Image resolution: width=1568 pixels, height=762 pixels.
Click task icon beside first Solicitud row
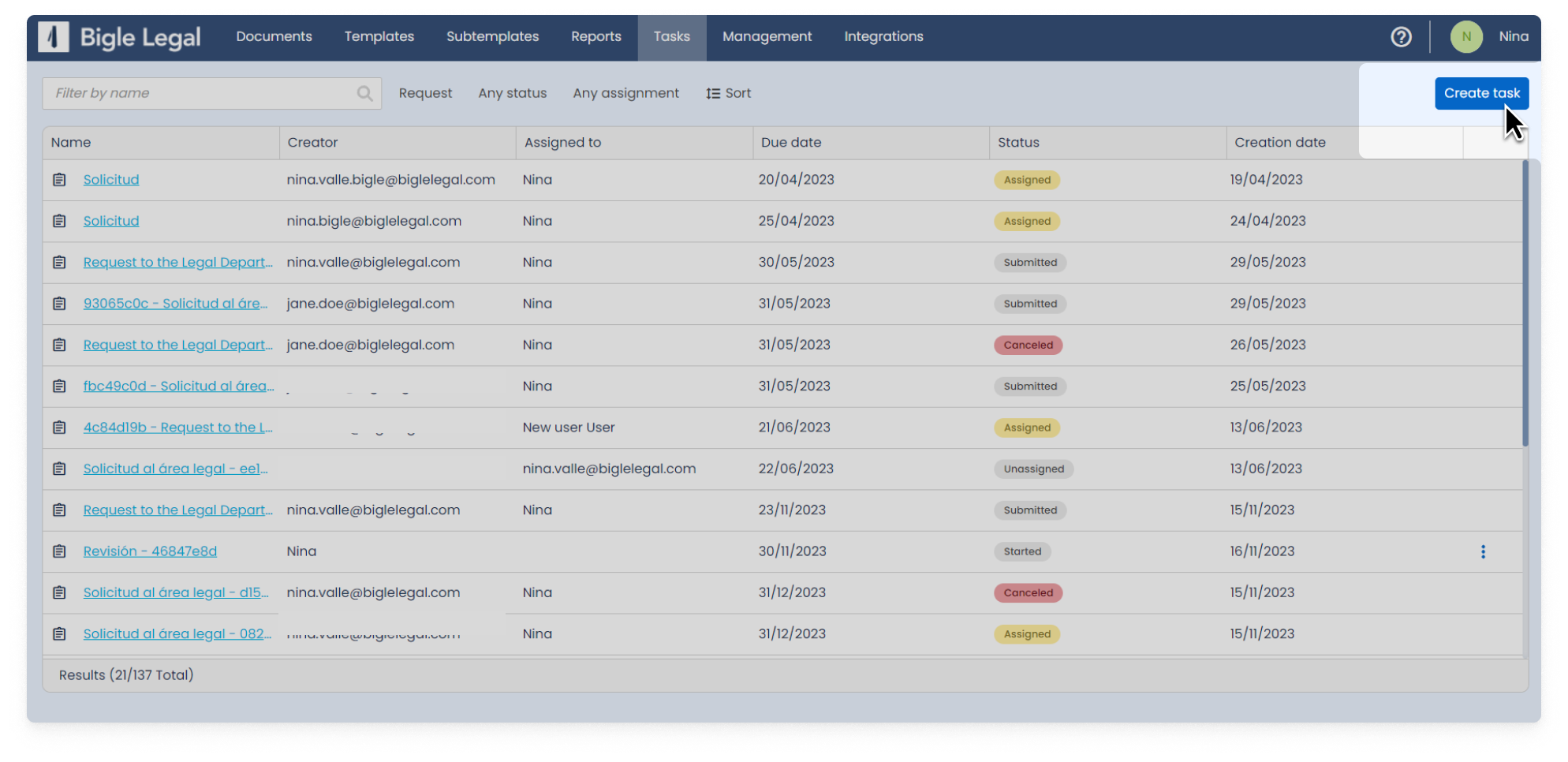coord(59,180)
